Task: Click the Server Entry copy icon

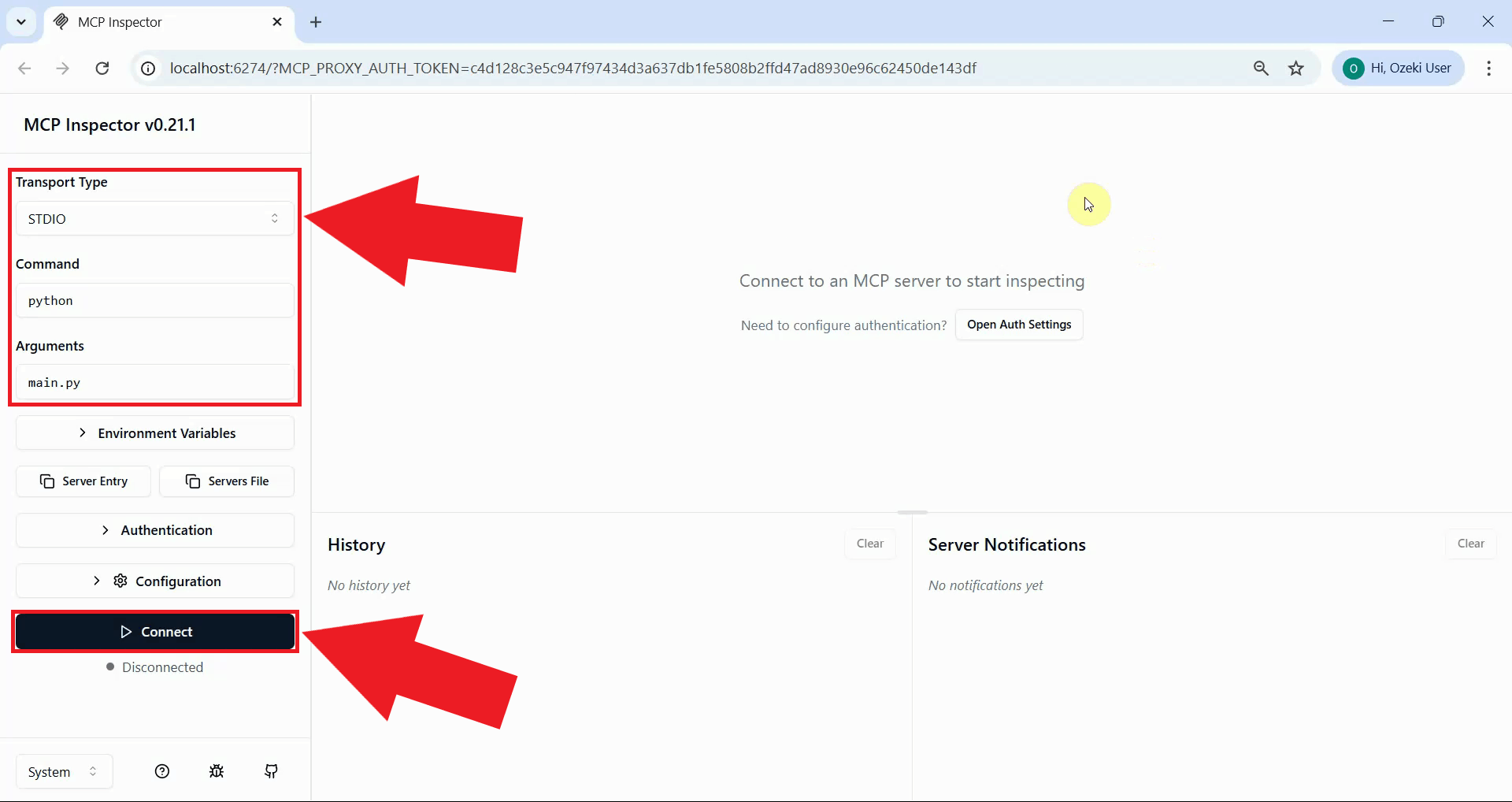Action: click(x=49, y=481)
